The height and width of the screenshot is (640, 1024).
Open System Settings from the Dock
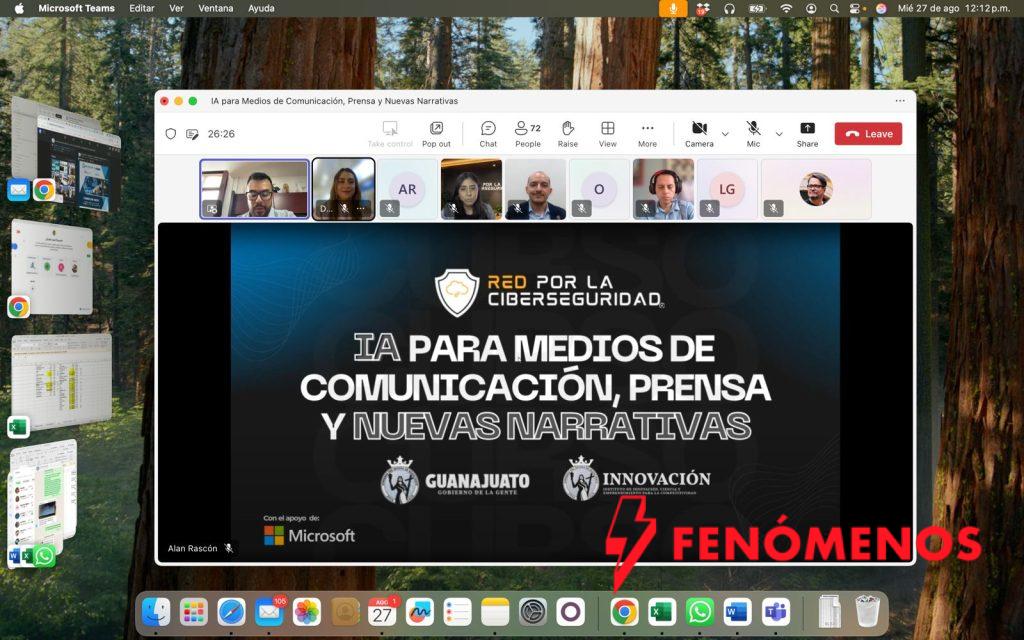click(533, 613)
